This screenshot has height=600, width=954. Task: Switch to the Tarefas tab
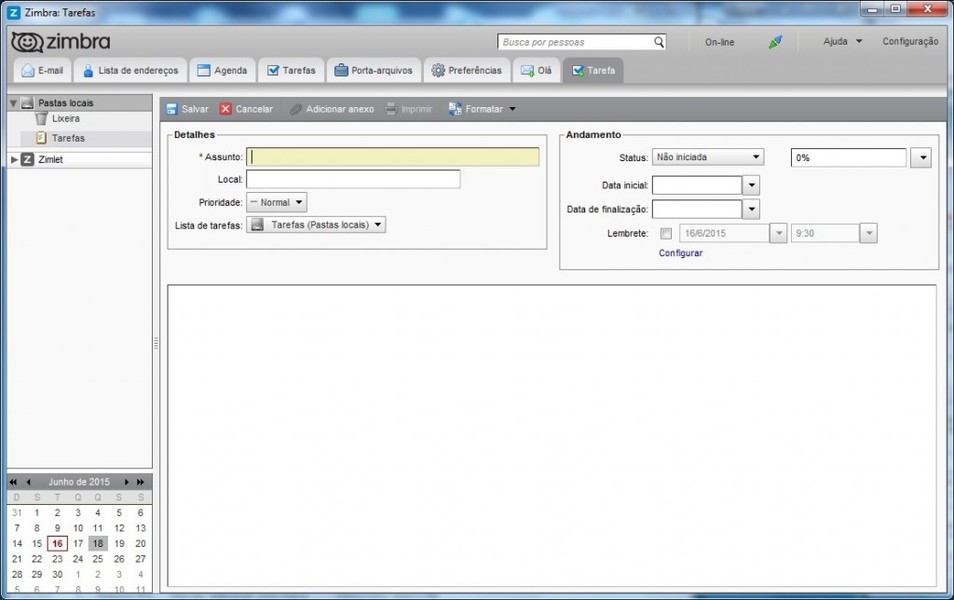[291, 71]
